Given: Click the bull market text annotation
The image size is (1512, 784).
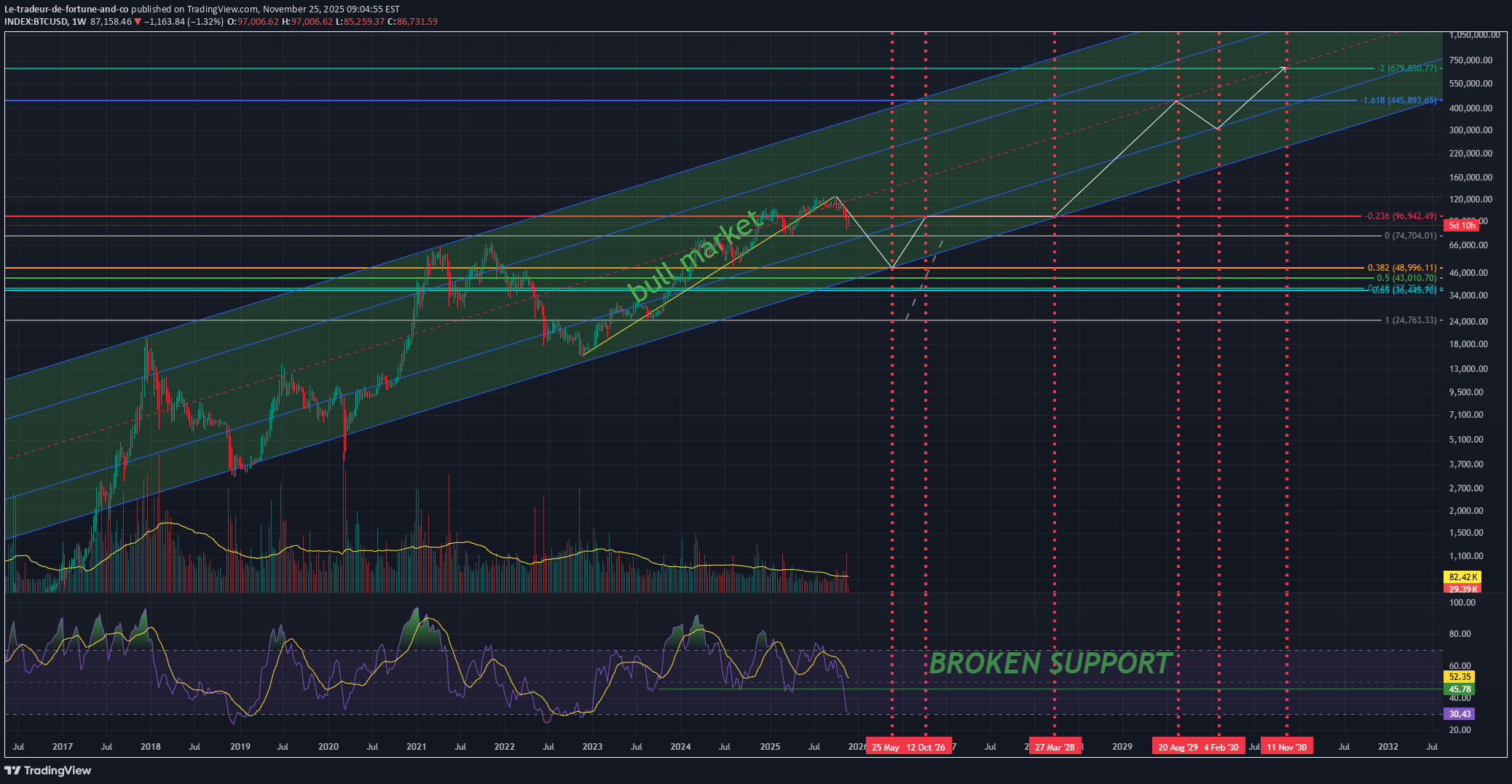Looking at the screenshot, I should coord(695,251).
